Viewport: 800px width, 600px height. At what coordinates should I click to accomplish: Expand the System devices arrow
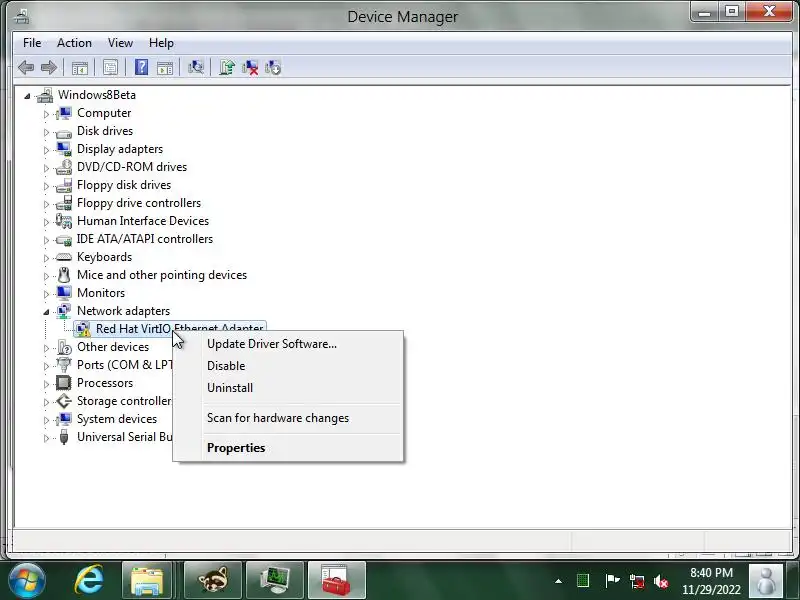(46, 420)
